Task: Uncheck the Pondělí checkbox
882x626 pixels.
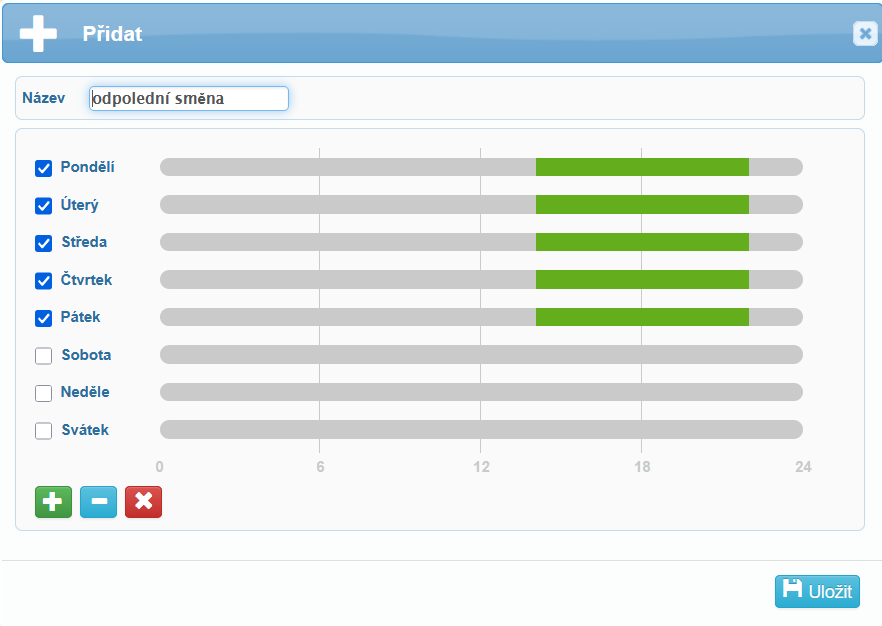Action: (44, 168)
